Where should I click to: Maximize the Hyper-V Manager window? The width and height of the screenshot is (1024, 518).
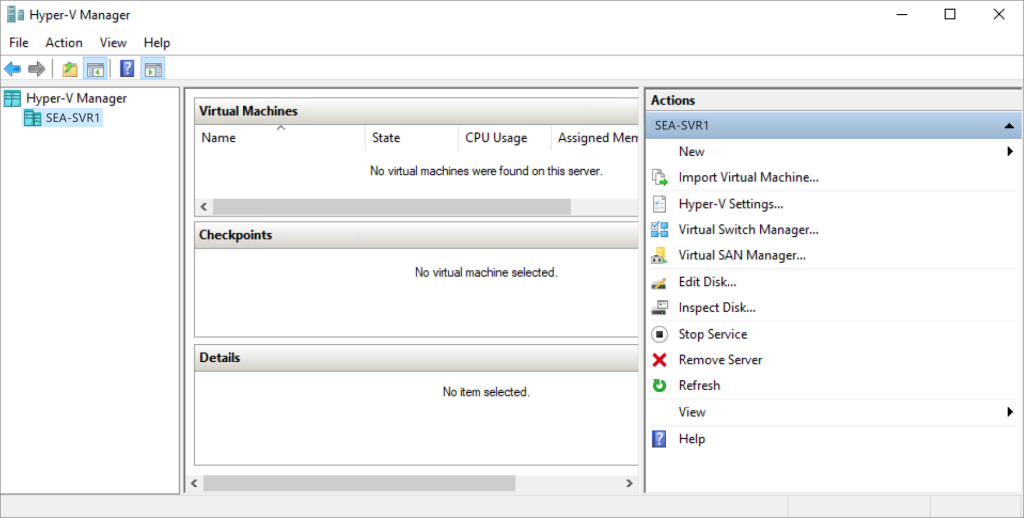tap(950, 14)
